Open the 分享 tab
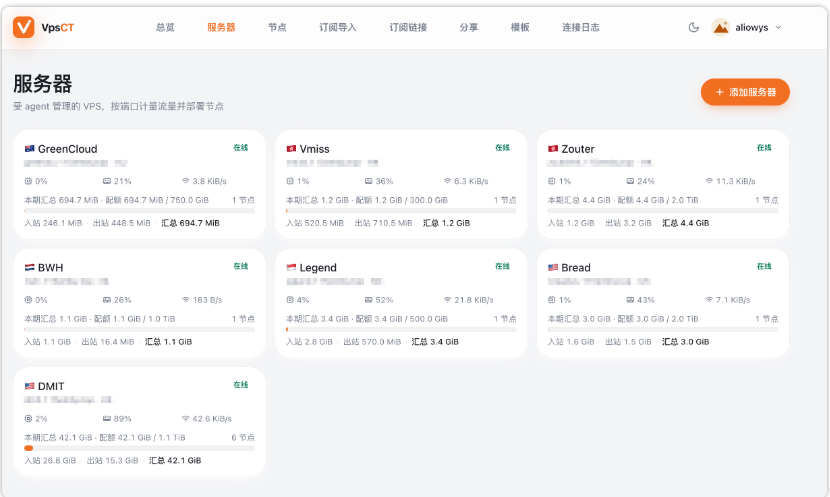This screenshot has height=497, width=830. [468, 28]
